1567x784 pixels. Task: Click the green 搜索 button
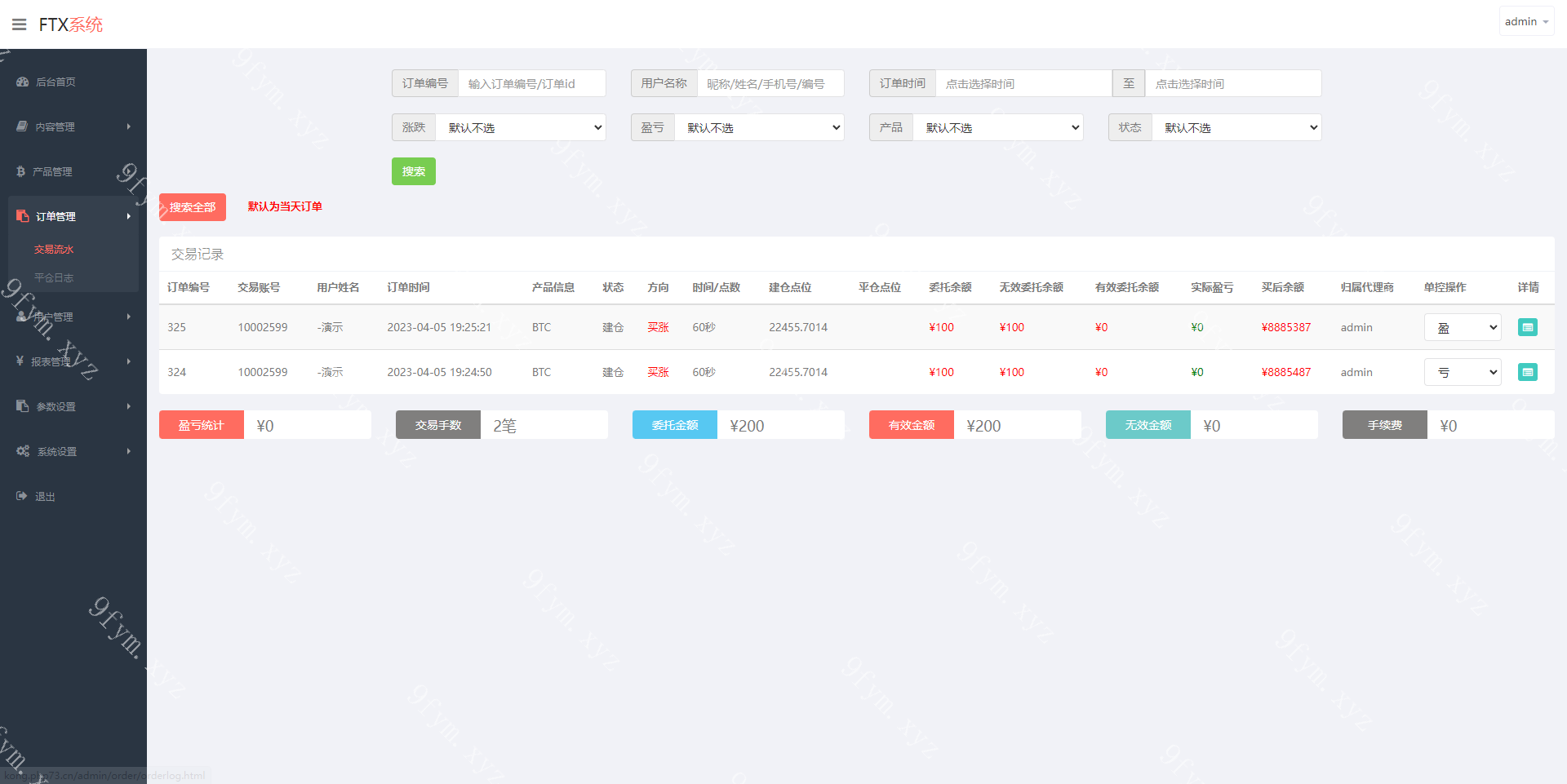click(x=414, y=171)
